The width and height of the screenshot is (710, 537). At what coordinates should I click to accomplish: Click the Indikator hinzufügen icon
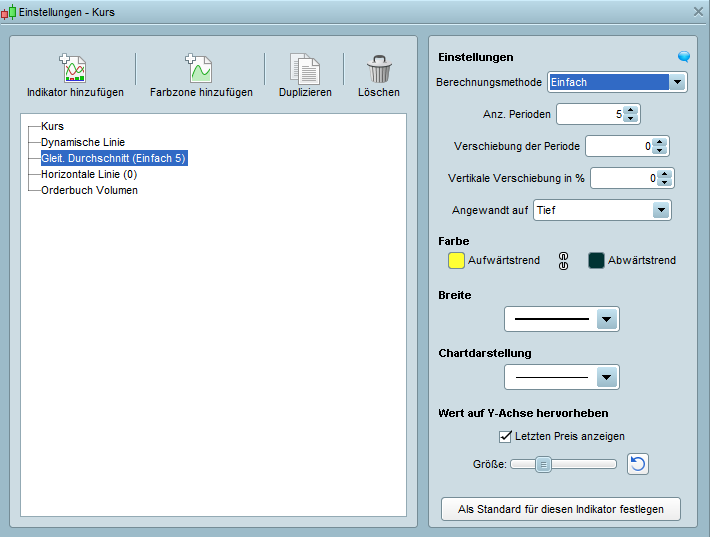(x=73, y=68)
